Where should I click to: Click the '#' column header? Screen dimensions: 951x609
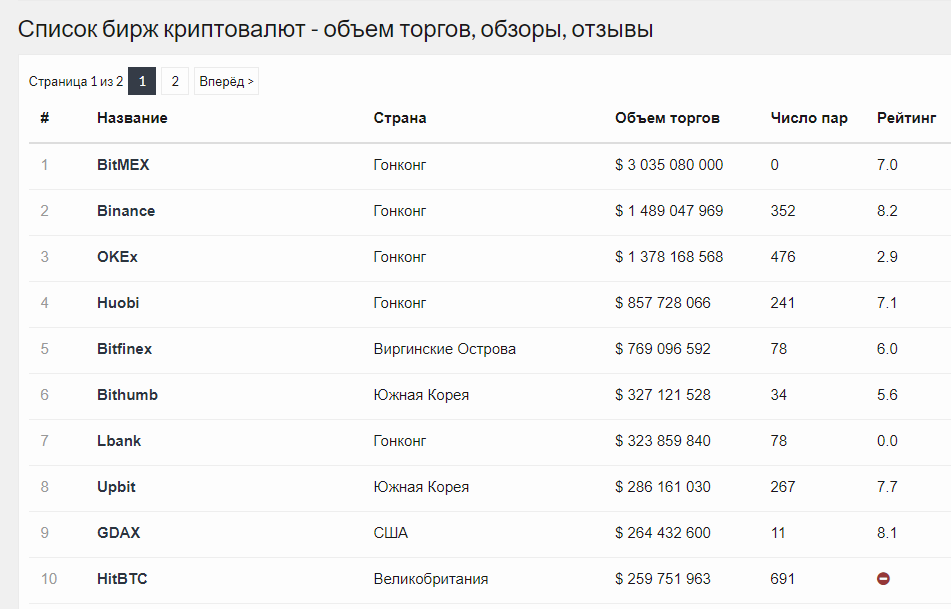click(44, 118)
